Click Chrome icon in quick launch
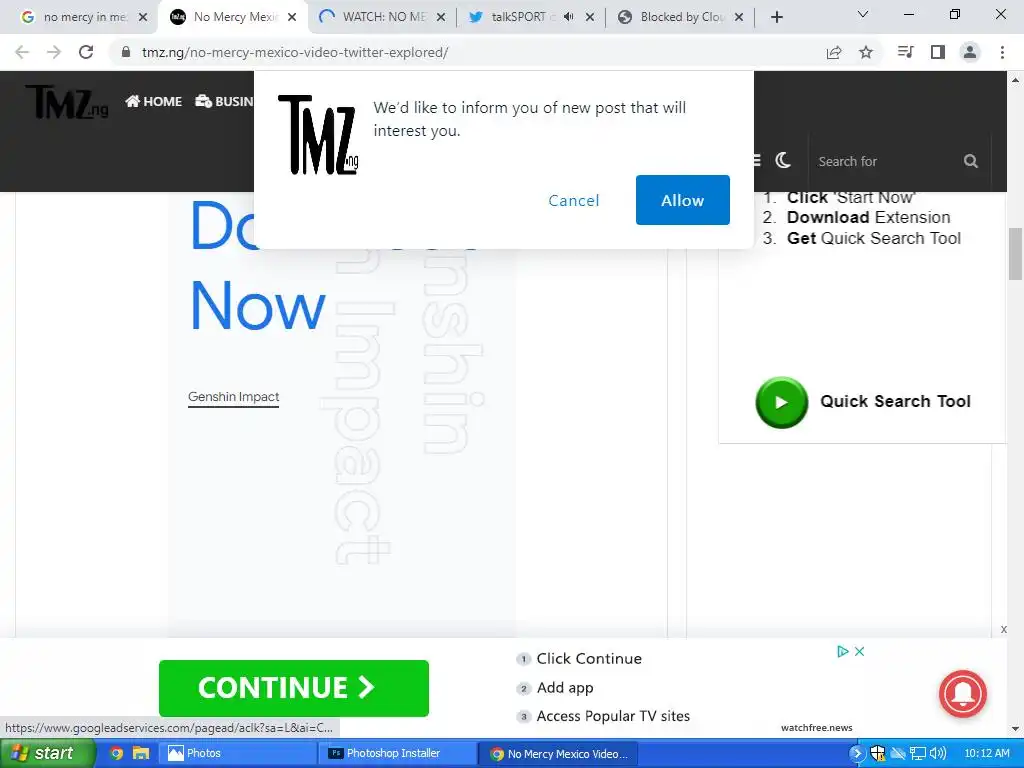The image size is (1024, 768). point(116,753)
